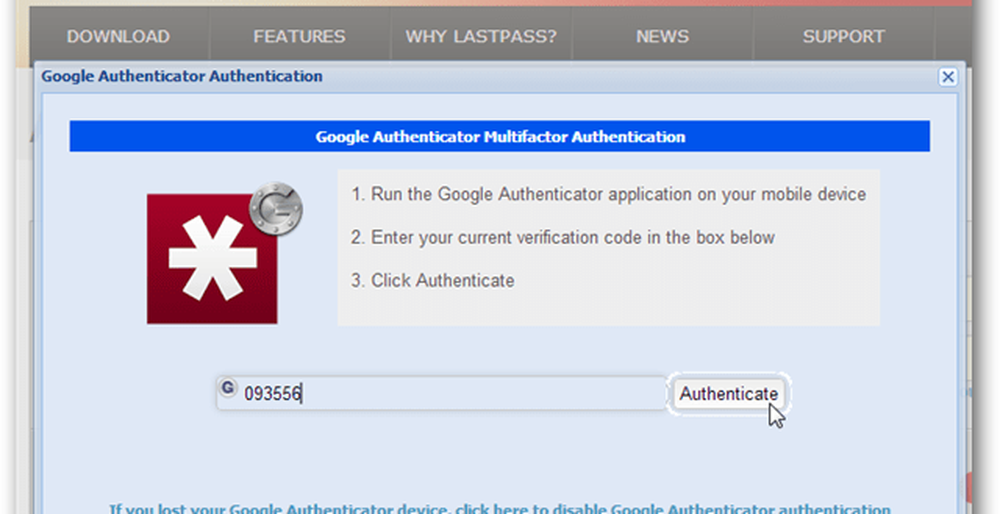Screen dimensions: 1000x514
Task: Click the blue Multifactor Authentication header
Action: [x=499, y=136]
